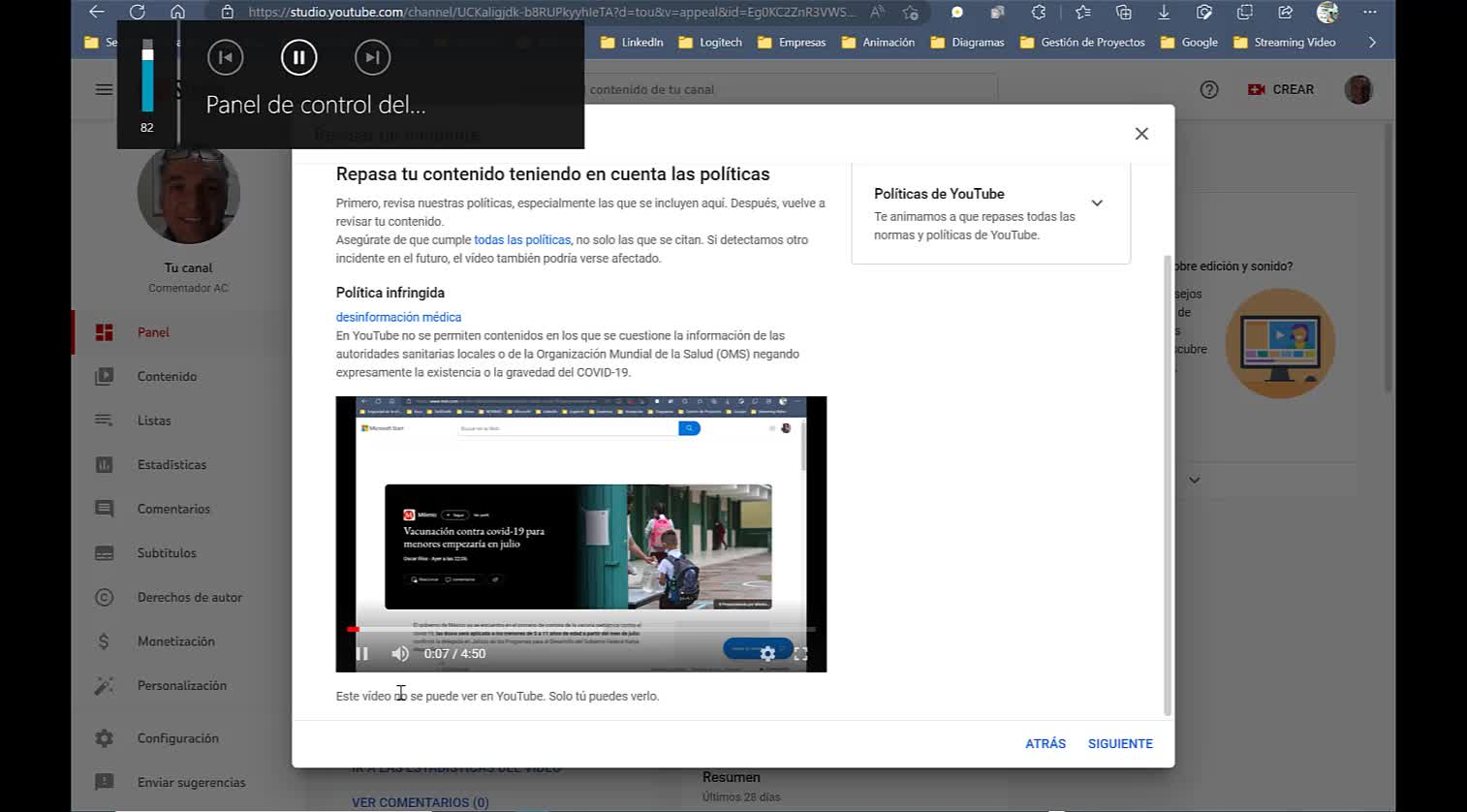The width and height of the screenshot is (1467, 812).
Task: Click the share icon in browser toolbar
Action: 1285,12
